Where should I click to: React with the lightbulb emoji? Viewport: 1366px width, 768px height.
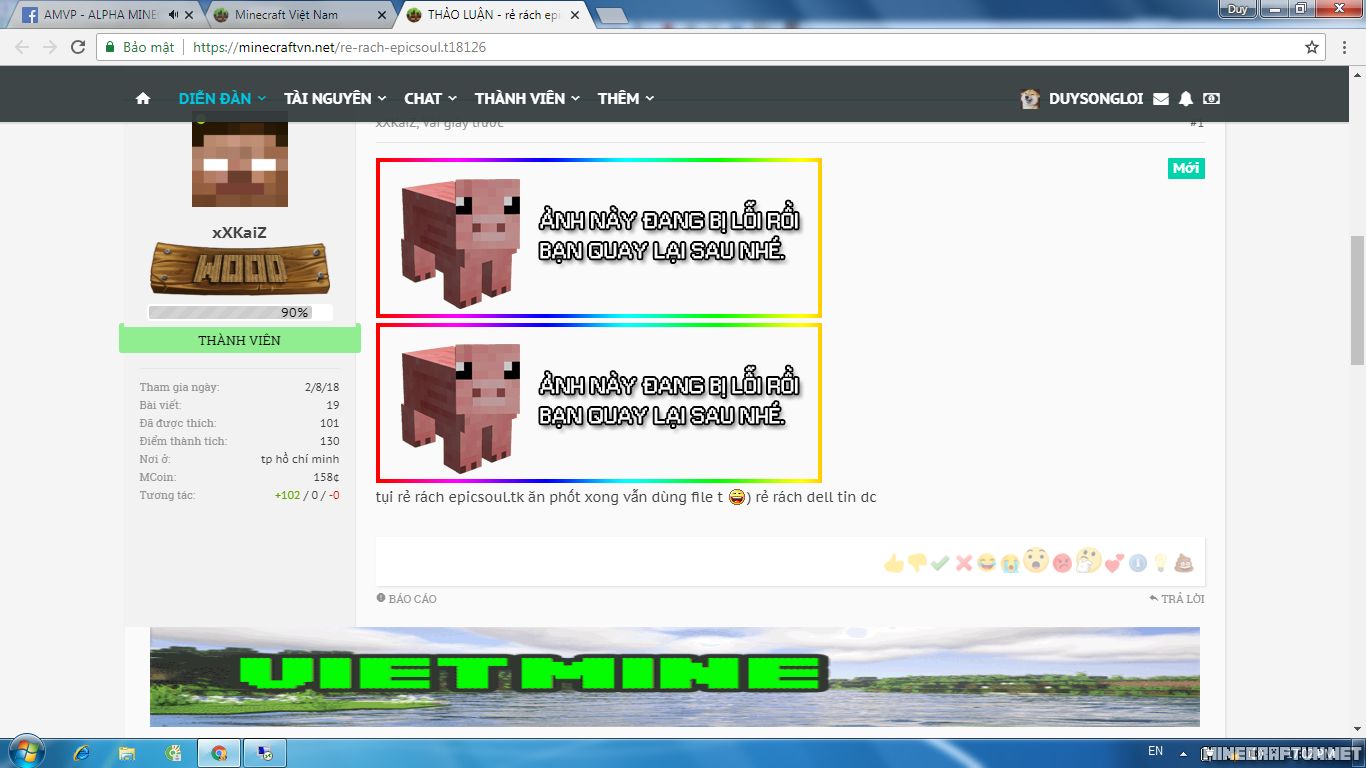(1160, 562)
